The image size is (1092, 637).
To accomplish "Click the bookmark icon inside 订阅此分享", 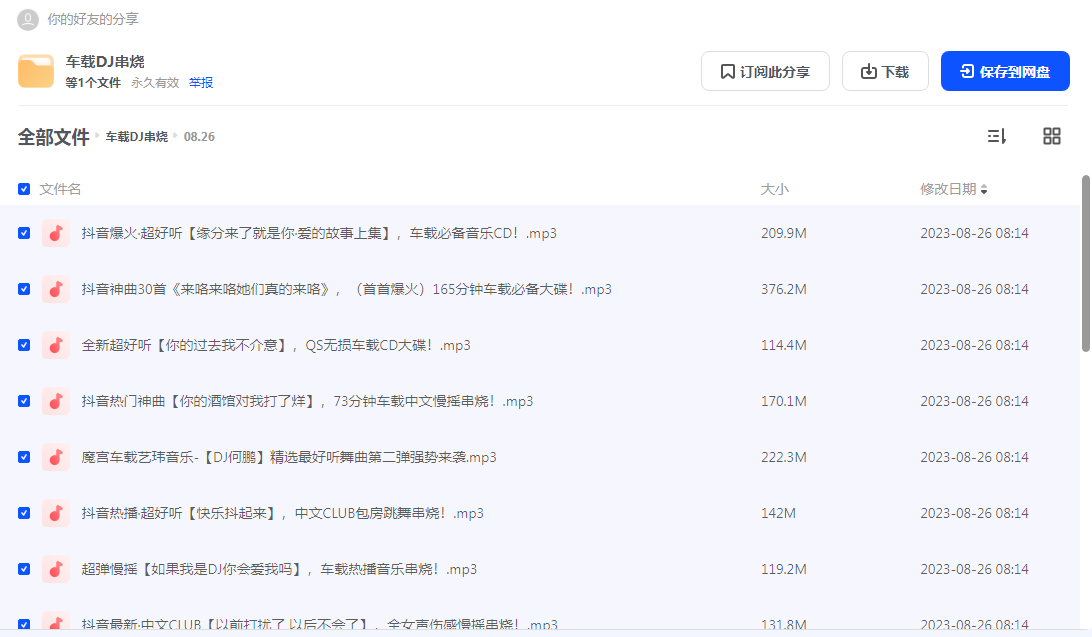I will click(x=728, y=71).
